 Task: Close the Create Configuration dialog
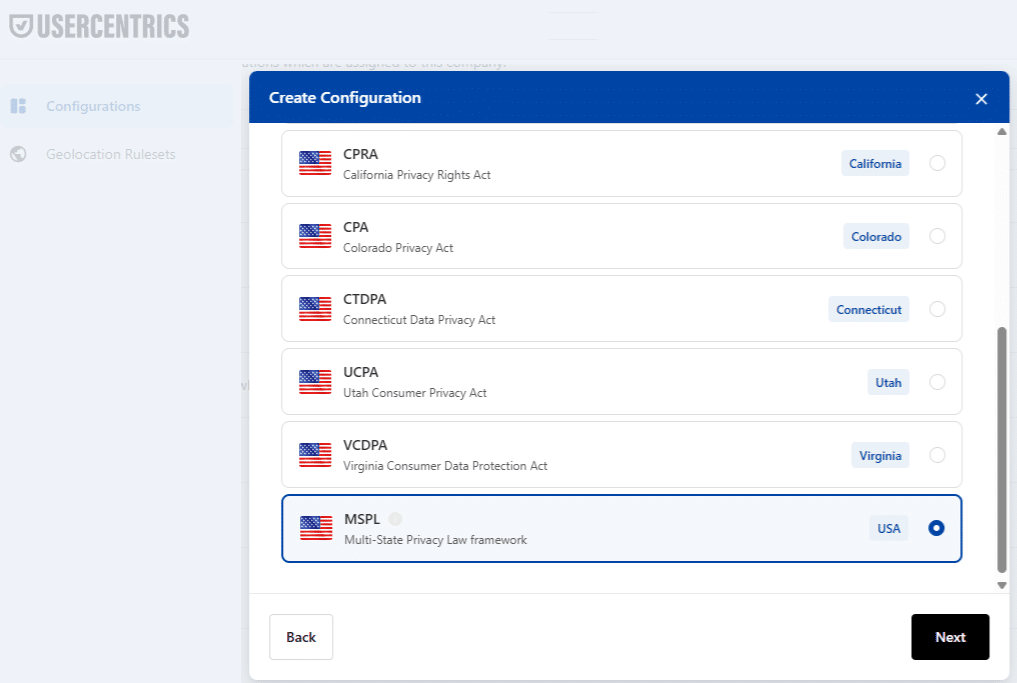(x=981, y=99)
